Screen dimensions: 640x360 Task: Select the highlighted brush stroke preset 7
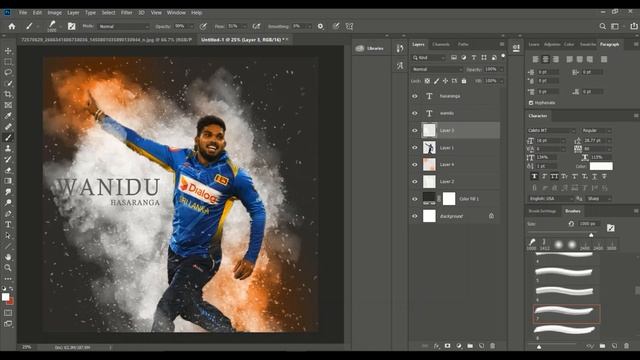pos(567,313)
